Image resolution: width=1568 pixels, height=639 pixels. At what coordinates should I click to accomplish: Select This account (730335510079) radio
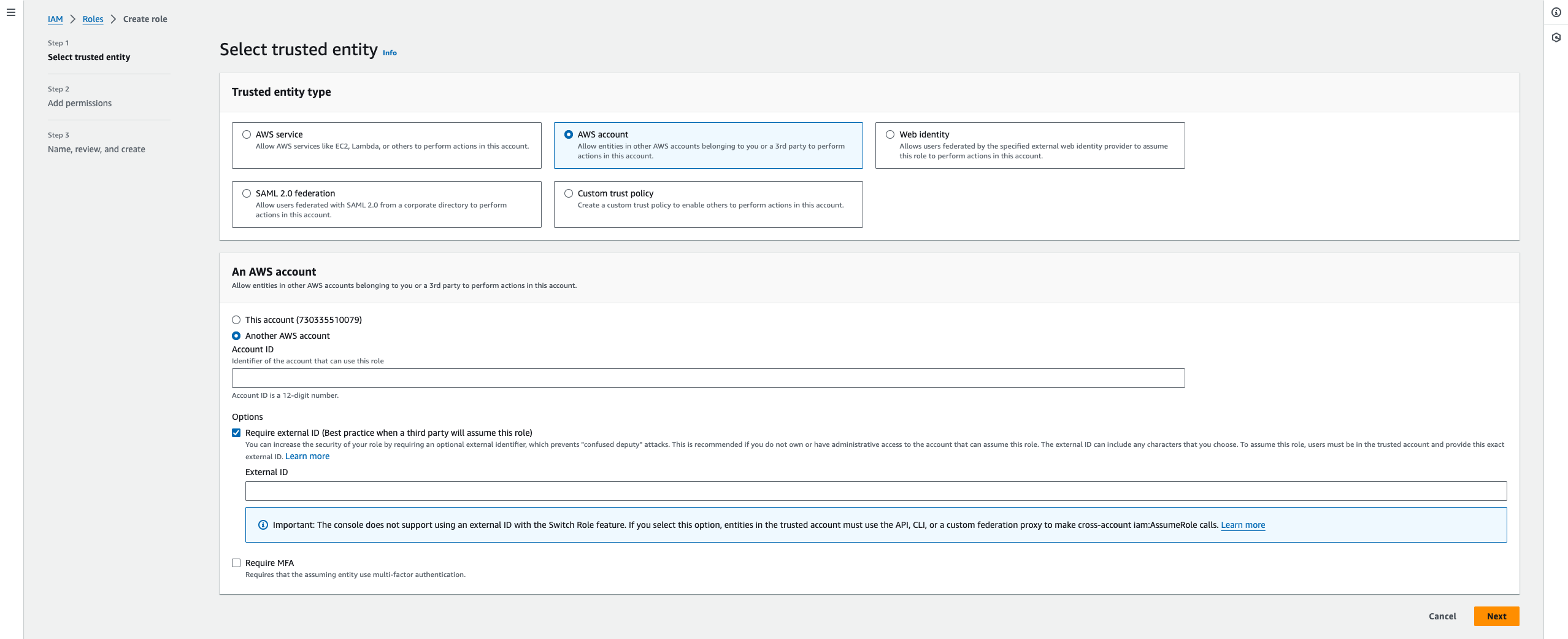tap(236, 320)
